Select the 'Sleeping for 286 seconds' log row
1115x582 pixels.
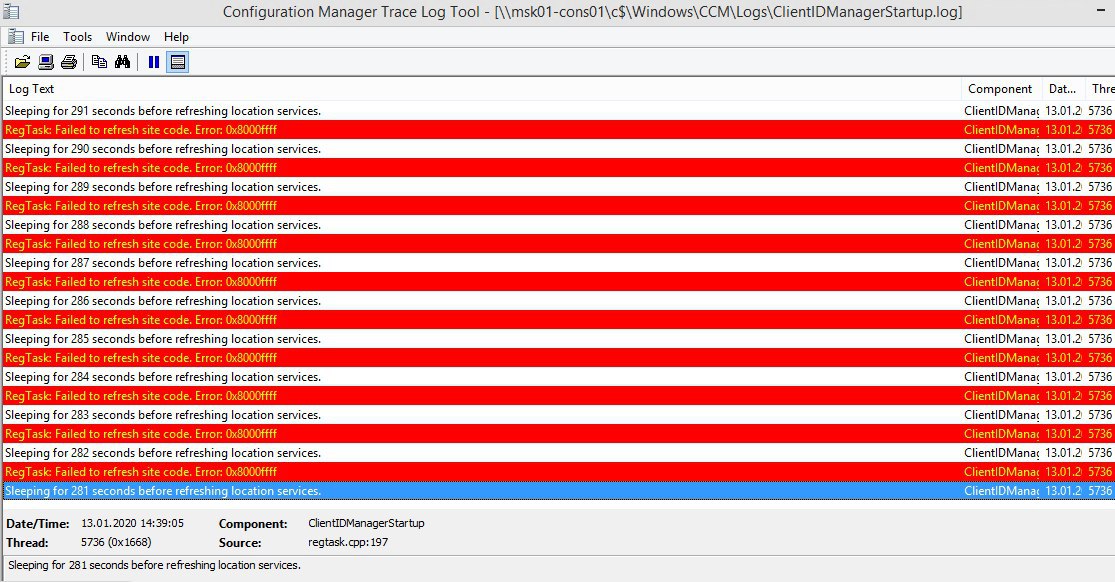558,301
